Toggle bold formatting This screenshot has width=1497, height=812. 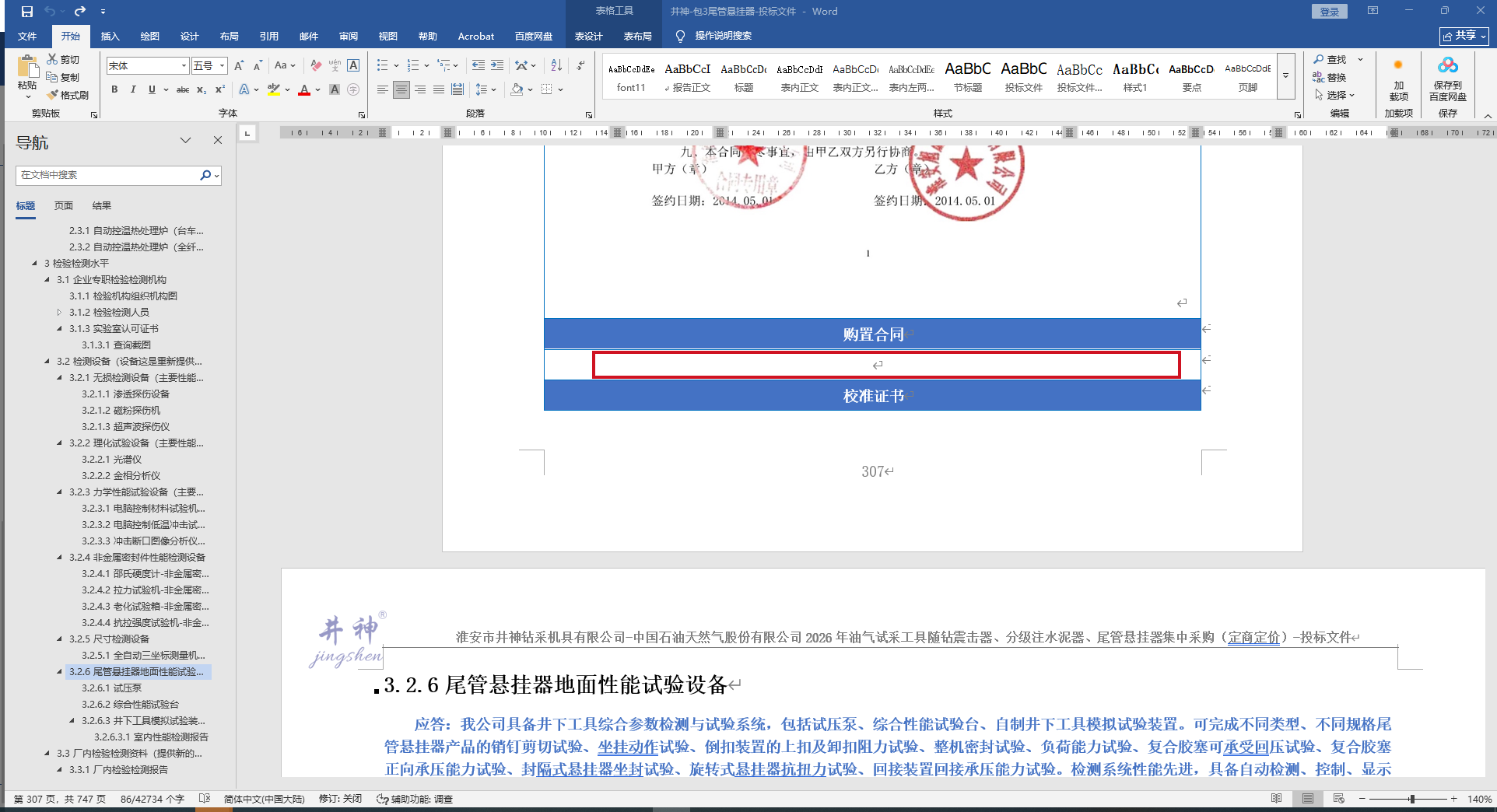(x=114, y=89)
